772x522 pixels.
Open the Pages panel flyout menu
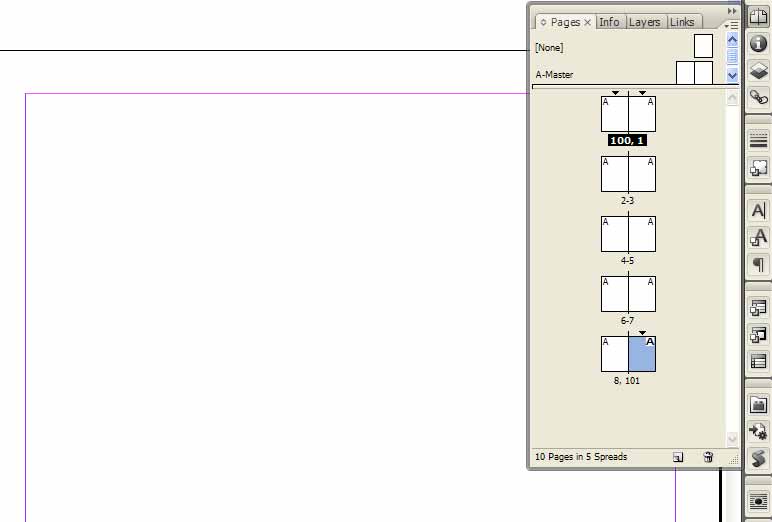point(732,25)
